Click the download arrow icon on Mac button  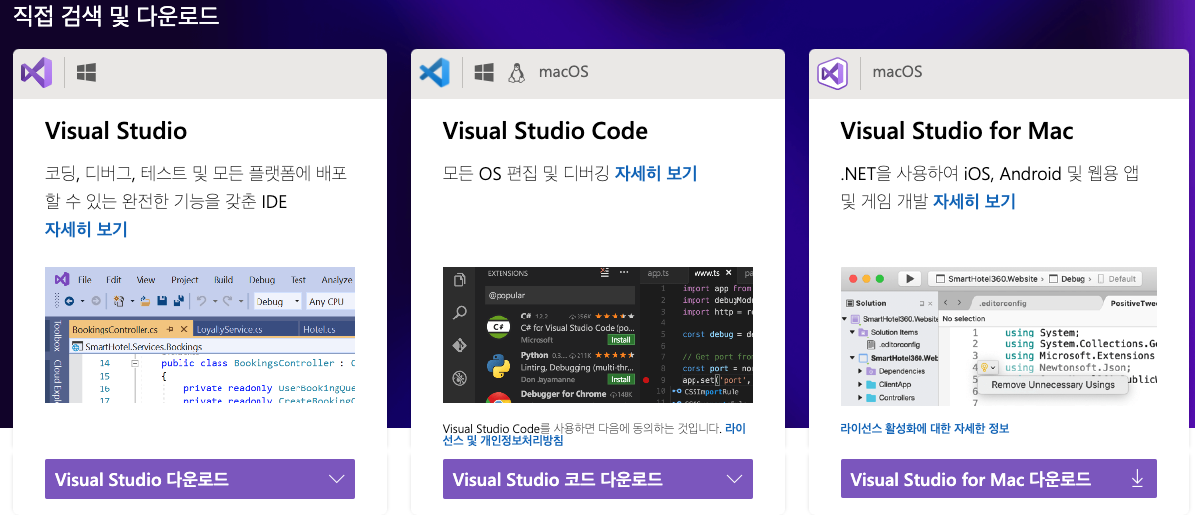[1137, 479]
